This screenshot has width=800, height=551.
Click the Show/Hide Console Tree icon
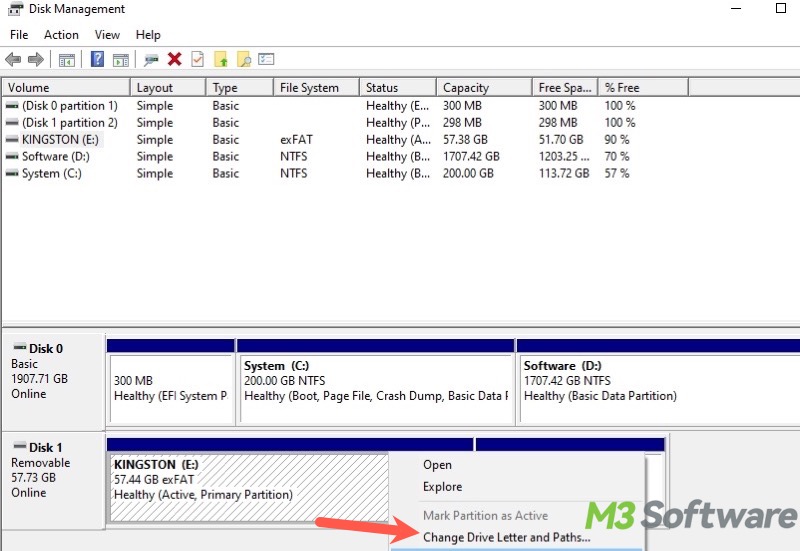[x=67, y=60]
